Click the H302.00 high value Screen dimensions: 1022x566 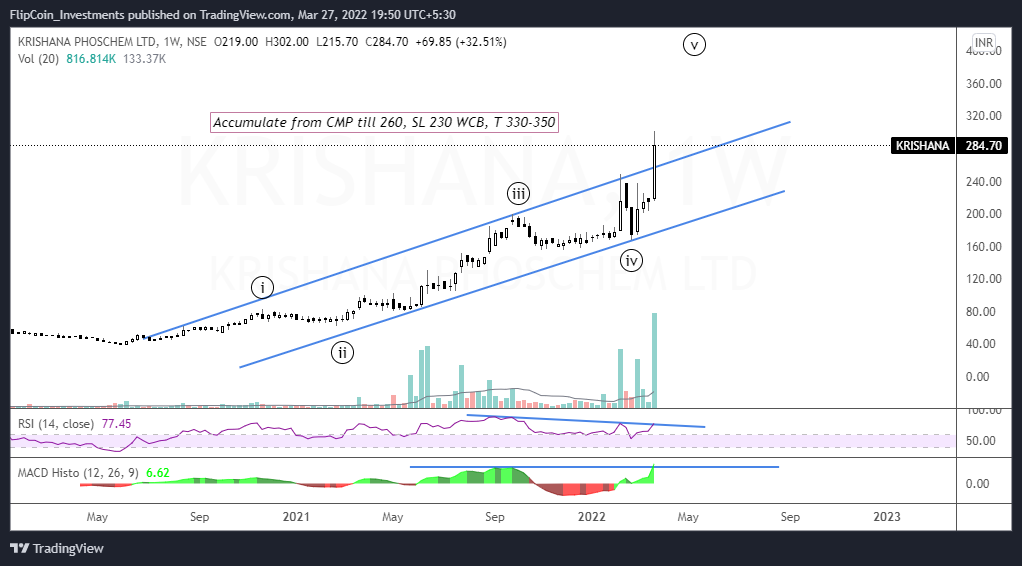coord(287,42)
